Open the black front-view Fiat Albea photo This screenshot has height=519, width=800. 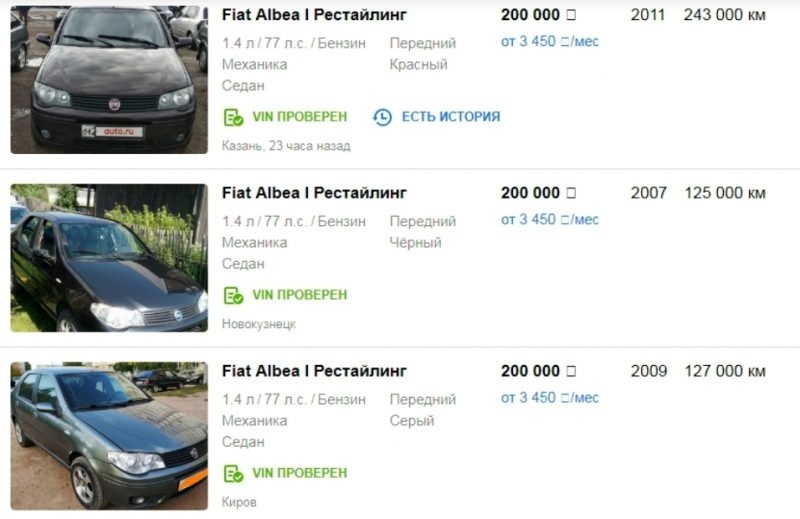[x=109, y=80]
